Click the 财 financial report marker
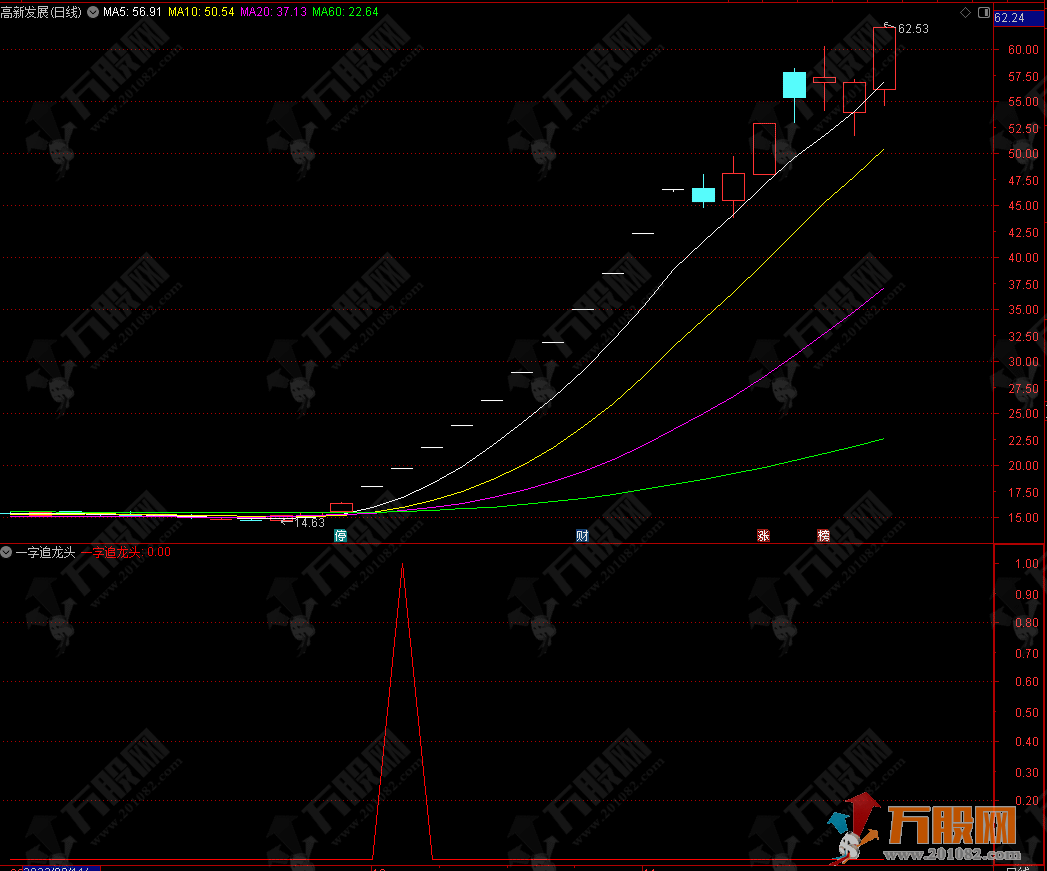 (x=581, y=535)
